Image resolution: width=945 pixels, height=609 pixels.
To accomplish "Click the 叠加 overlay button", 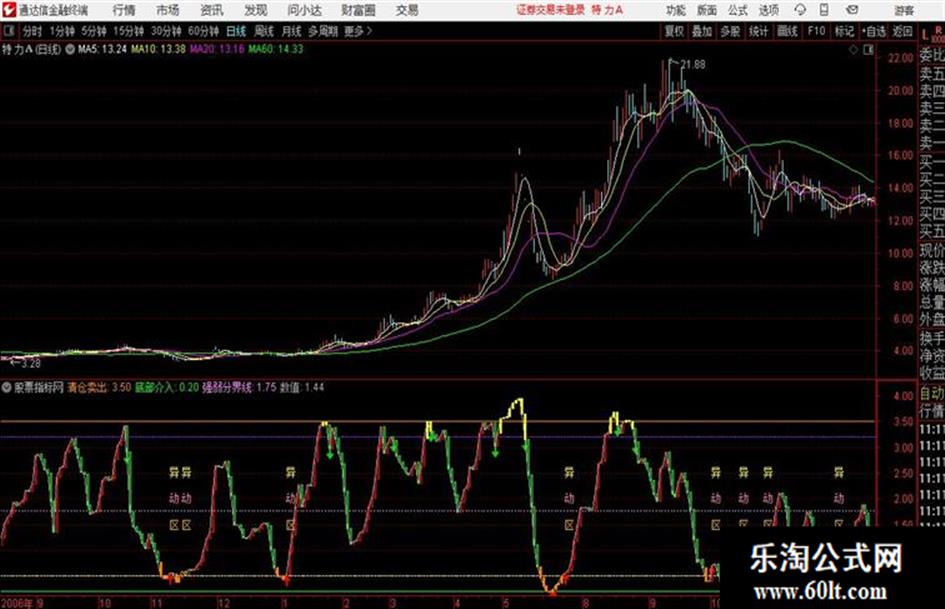I will [x=702, y=31].
